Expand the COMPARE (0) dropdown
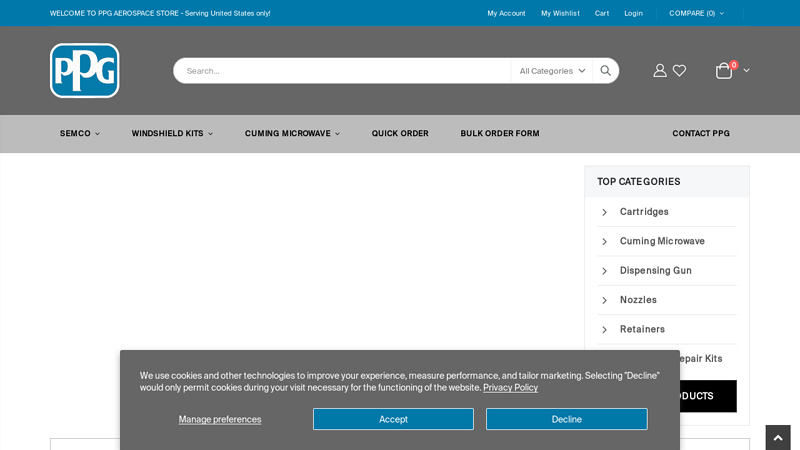 point(696,13)
